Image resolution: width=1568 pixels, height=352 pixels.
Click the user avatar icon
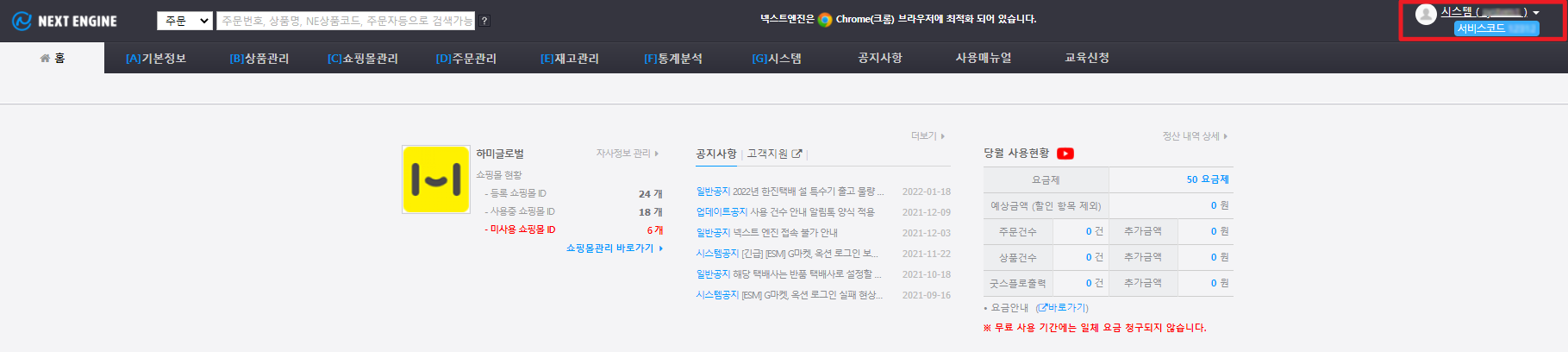(x=1426, y=14)
